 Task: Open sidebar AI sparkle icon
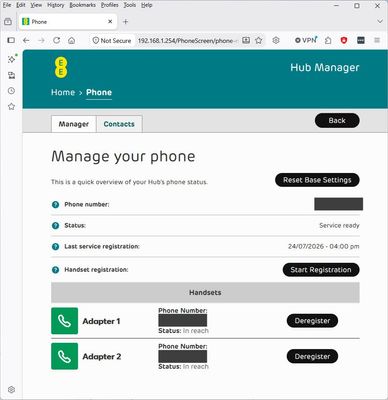point(12,59)
